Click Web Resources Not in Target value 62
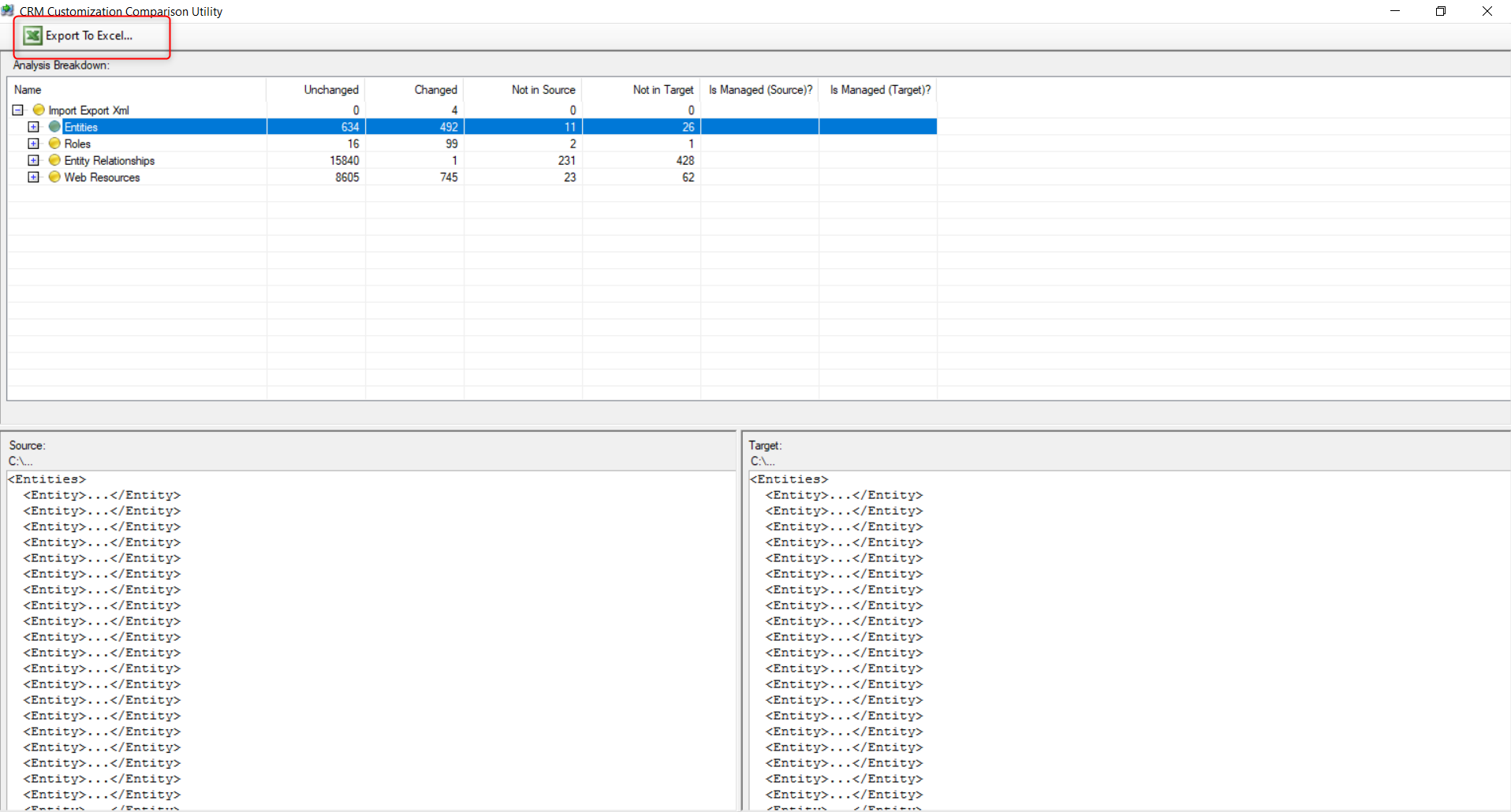 point(688,177)
